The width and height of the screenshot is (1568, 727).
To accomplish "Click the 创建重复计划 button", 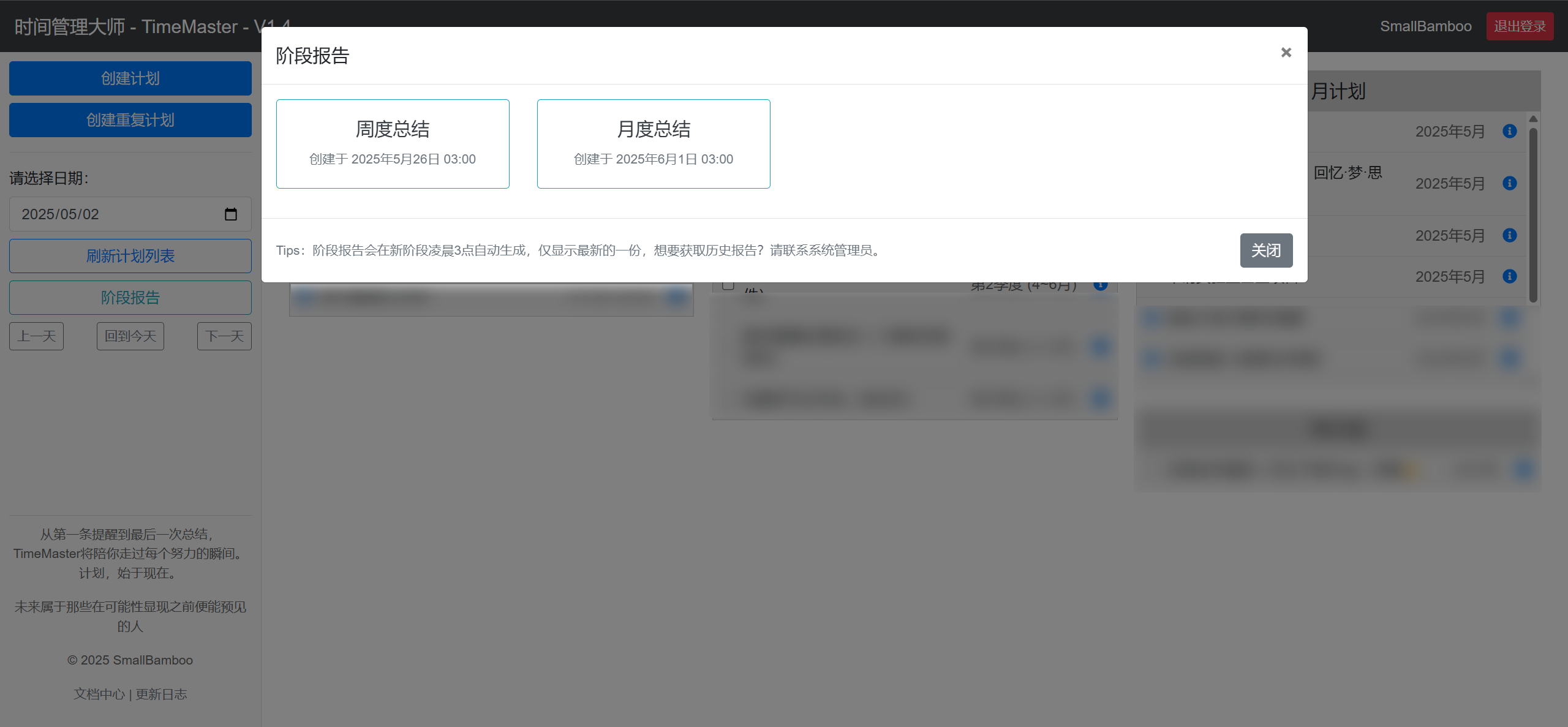I will coord(130,120).
